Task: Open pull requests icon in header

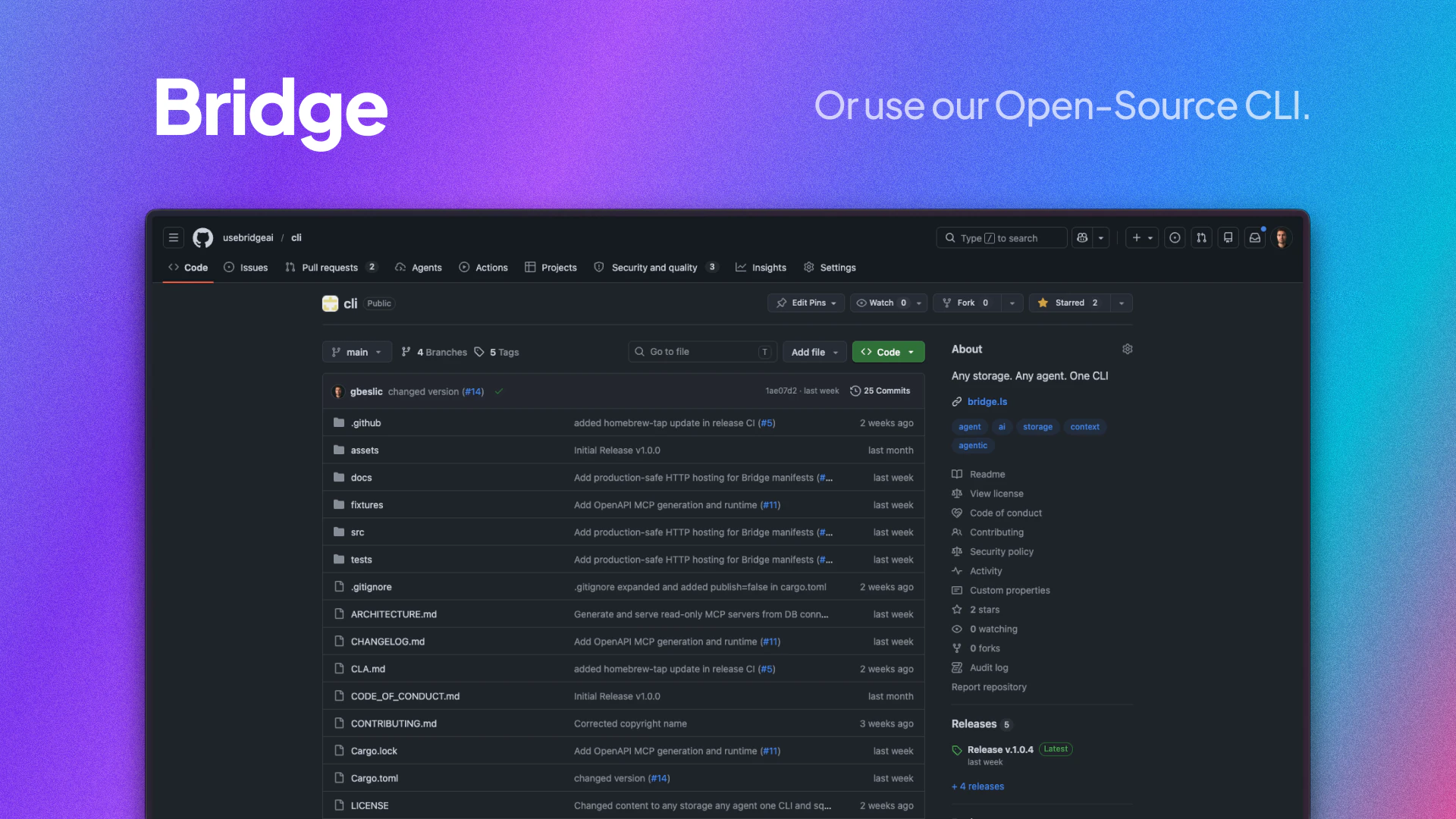Action: [1201, 237]
